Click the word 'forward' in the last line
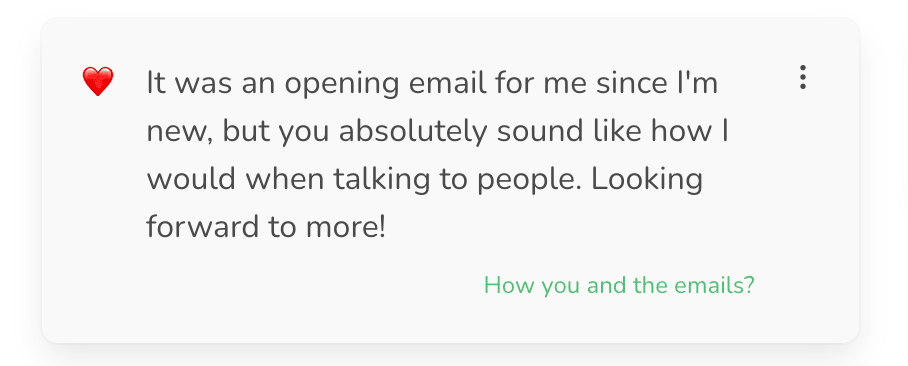Screen dimensions: 908x366 [203, 228]
